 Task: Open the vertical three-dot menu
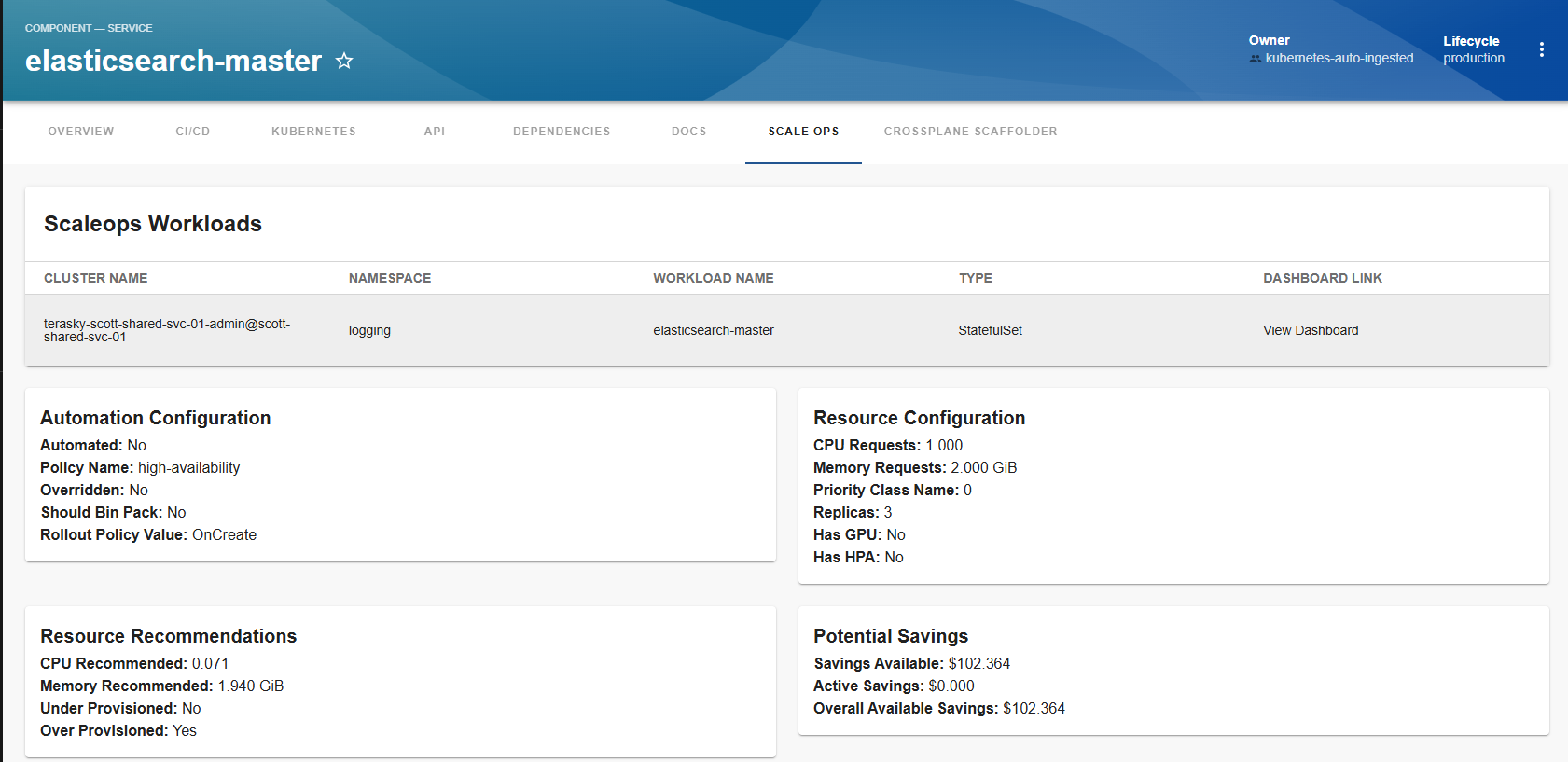pos(1541,49)
